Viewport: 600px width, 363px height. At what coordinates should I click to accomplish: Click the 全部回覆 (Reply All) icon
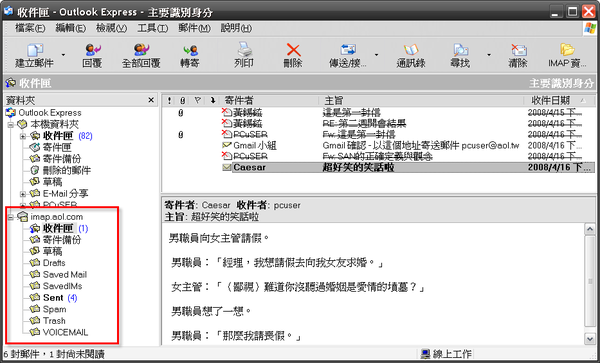[x=141, y=51]
